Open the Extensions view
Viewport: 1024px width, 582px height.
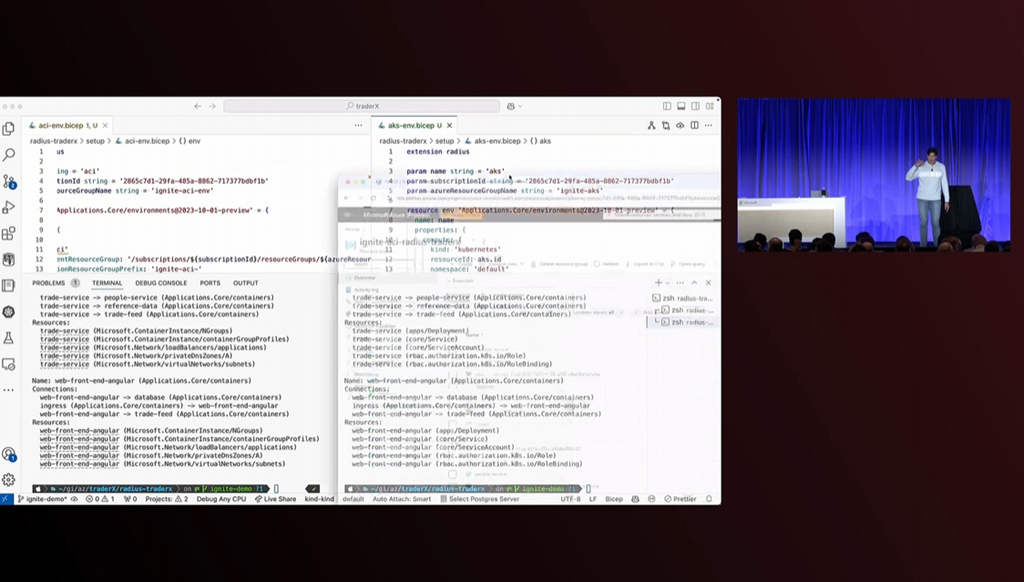tap(9, 234)
